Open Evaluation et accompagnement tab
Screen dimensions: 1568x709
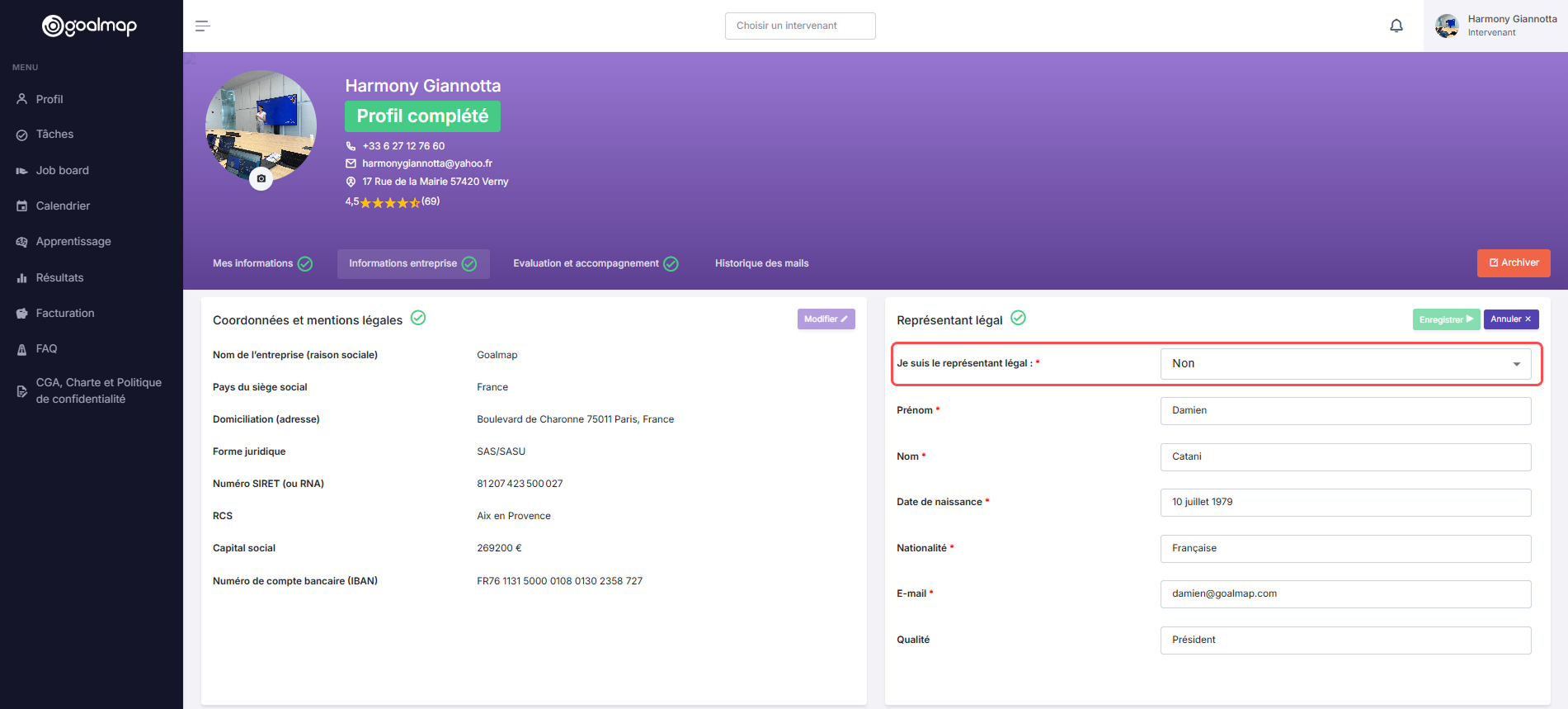point(596,264)
